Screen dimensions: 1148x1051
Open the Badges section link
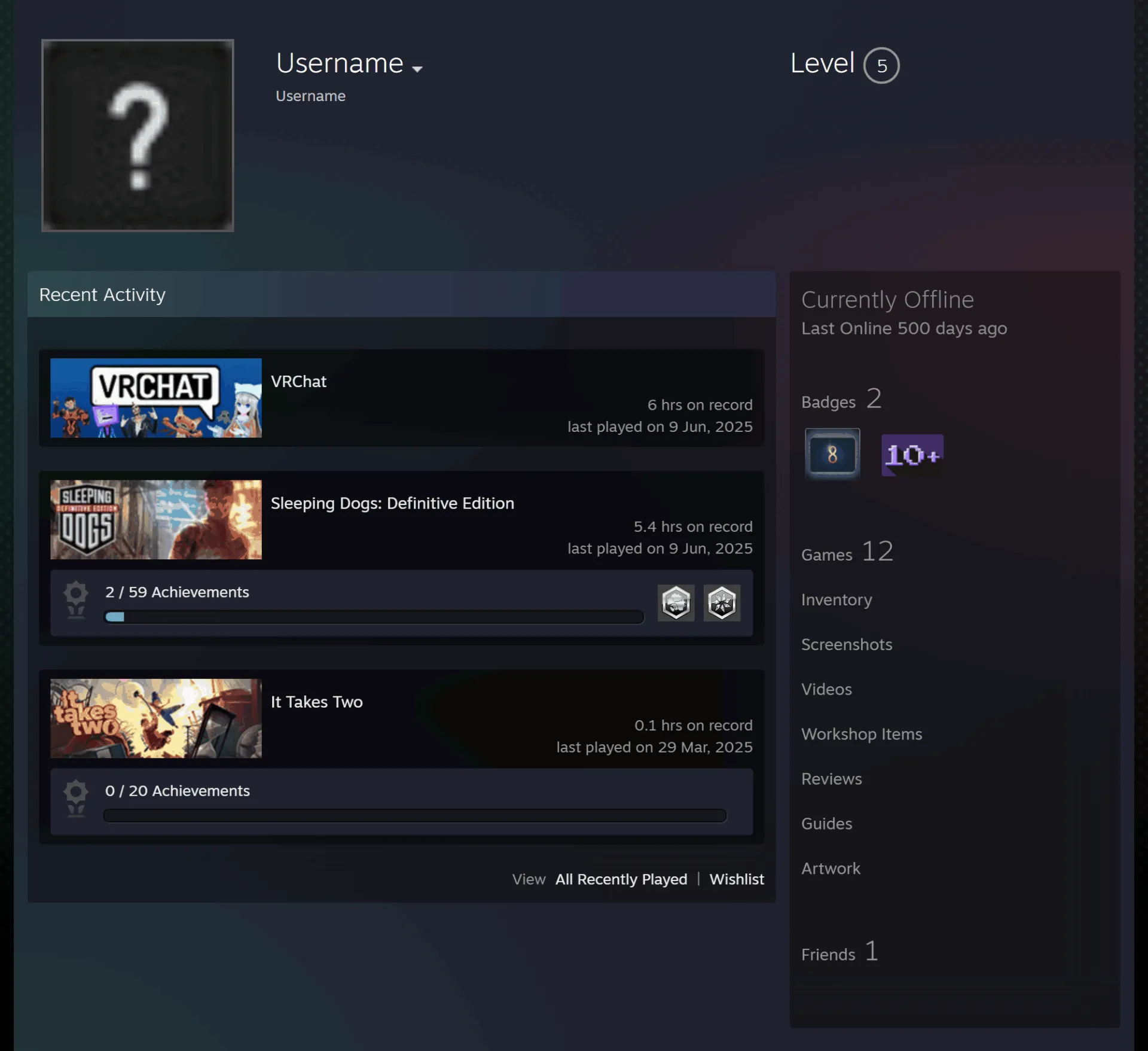(842, 399)
